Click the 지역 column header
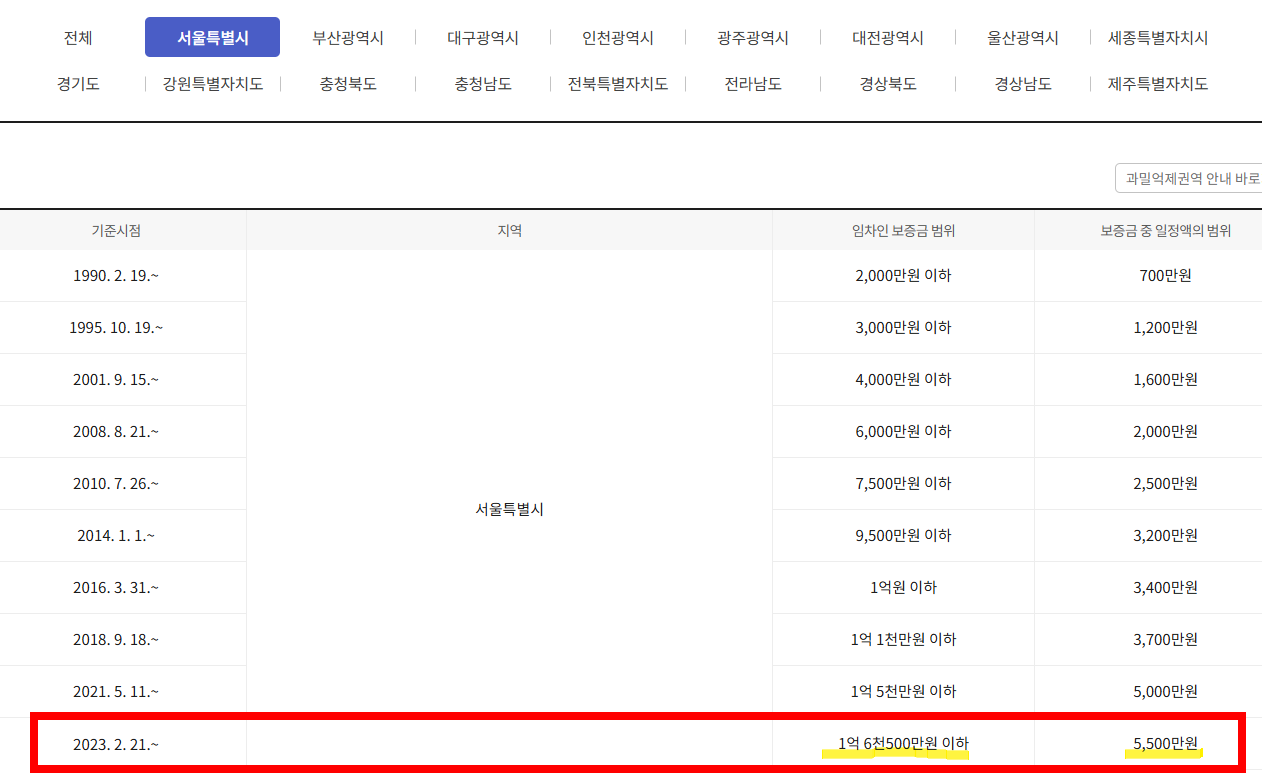The height and width of the screenshot is (781, 1262). (509, 230)
